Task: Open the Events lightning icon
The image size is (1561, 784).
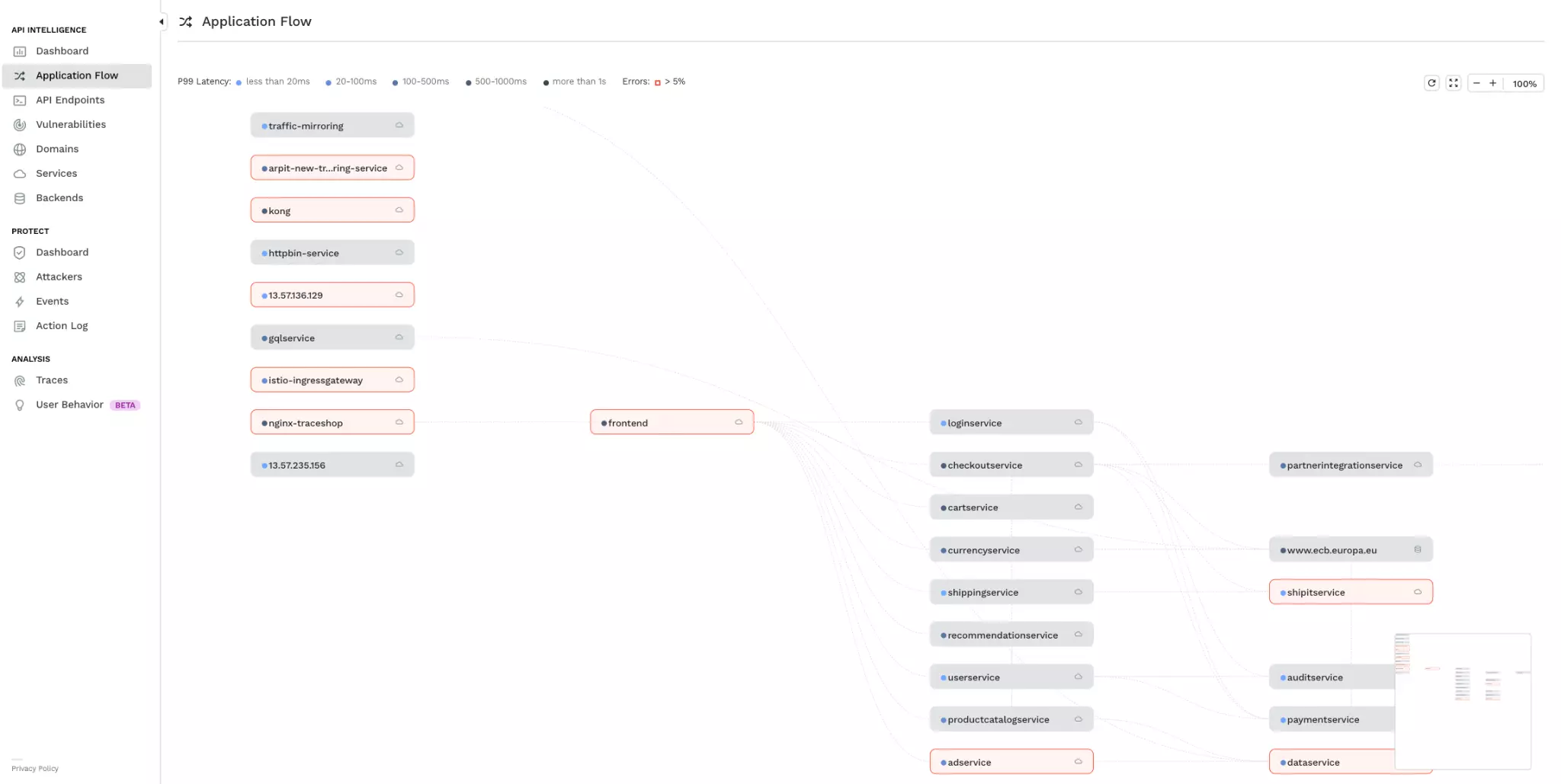Action: [20, 302]
